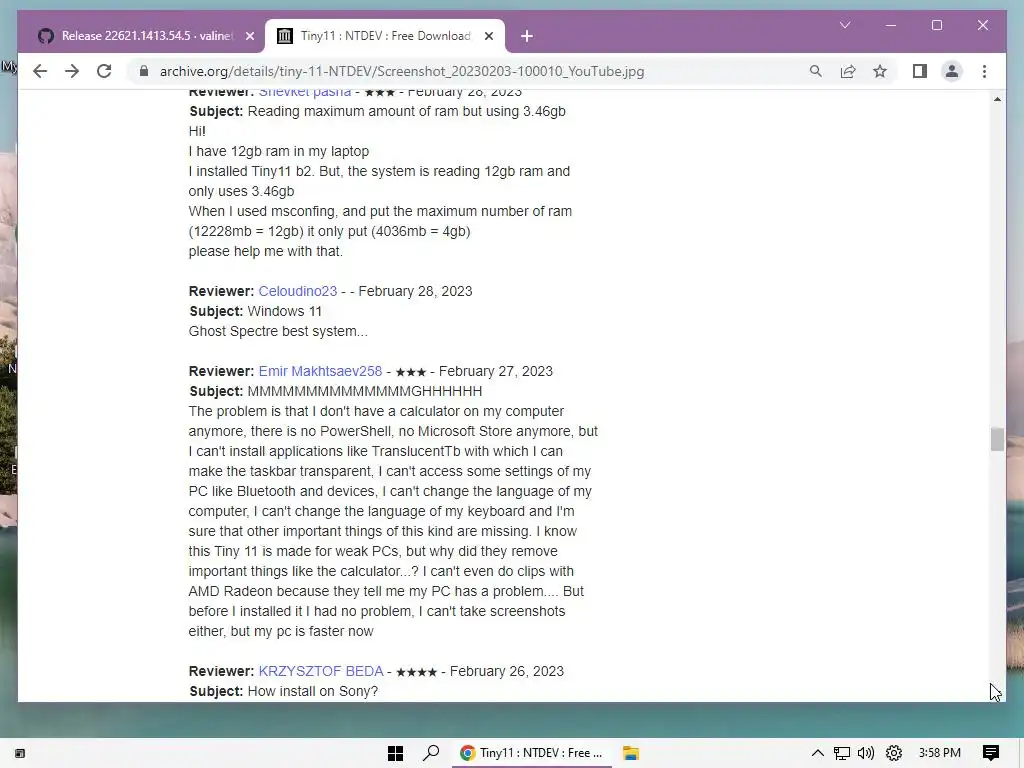Open network status tray icon
1024x768 pixels.
click(x=841, y=753)
